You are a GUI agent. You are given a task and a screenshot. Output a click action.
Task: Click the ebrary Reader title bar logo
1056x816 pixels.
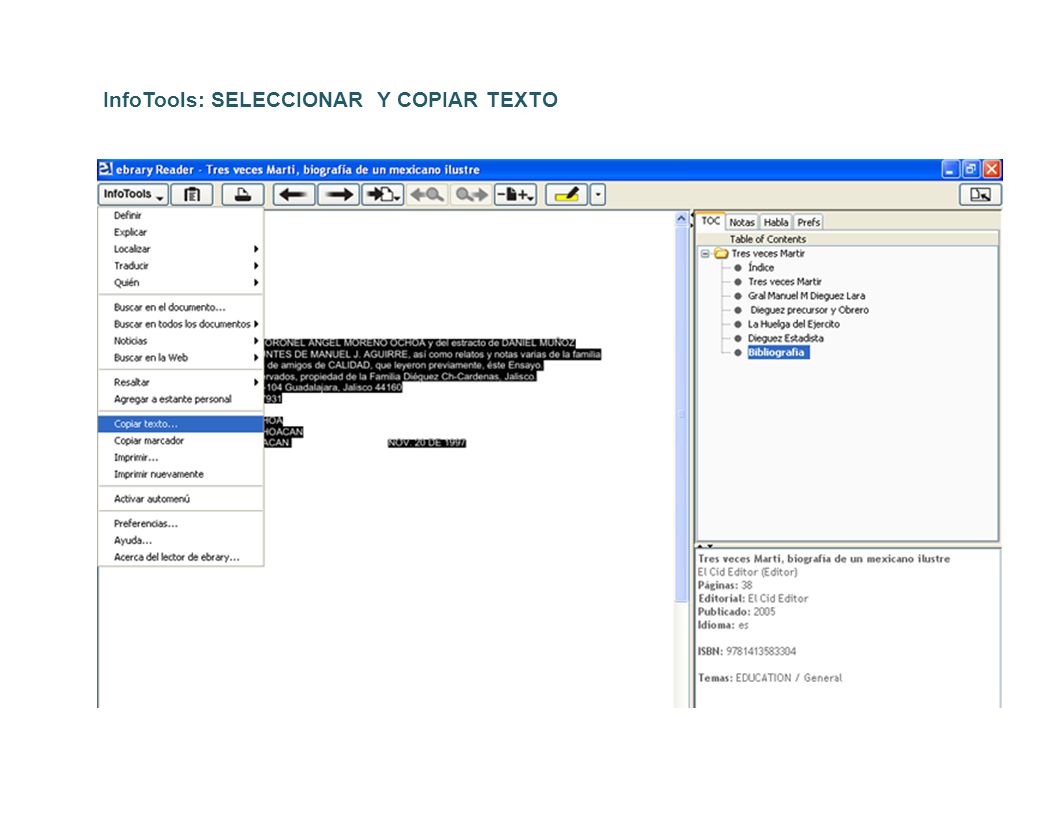[x=105, y=169]
